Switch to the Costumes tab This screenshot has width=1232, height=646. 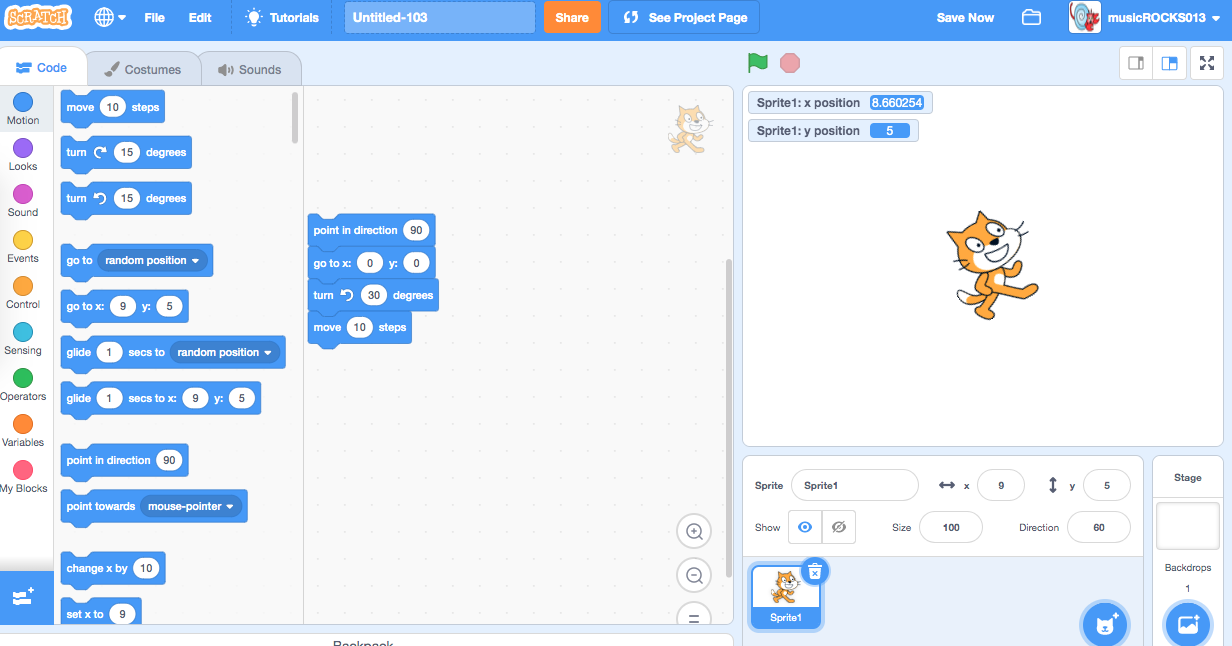pyautogui.click(x=143, y=69)
